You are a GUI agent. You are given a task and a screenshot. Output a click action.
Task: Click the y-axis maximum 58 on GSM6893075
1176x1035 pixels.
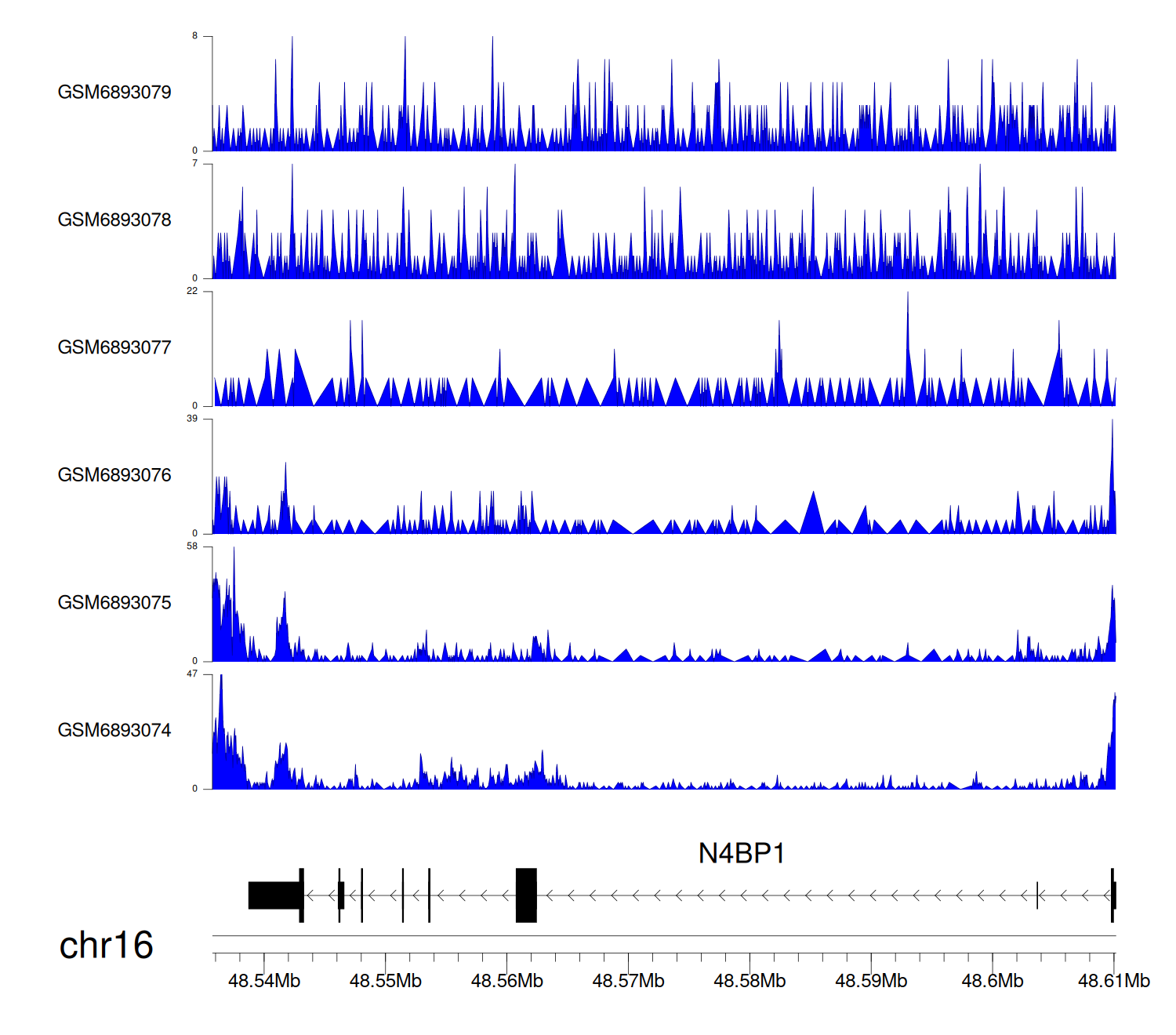(x=192, y=547)
